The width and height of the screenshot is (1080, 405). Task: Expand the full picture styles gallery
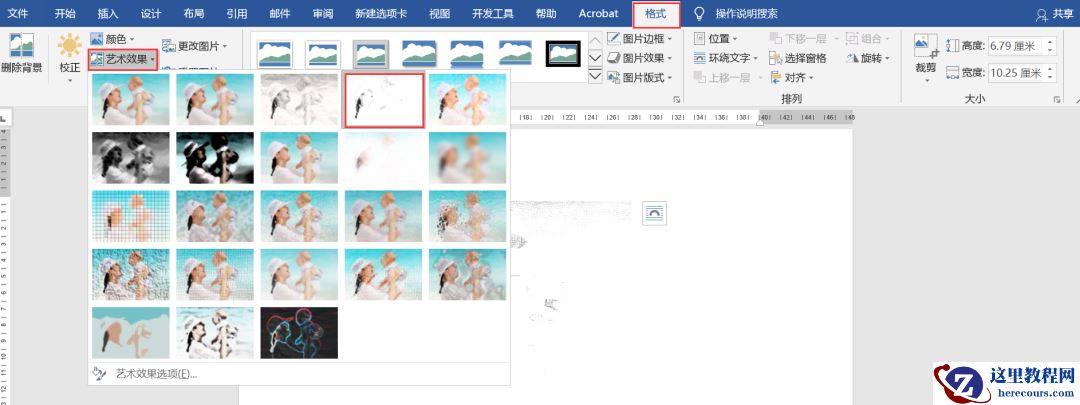(596, 76)
